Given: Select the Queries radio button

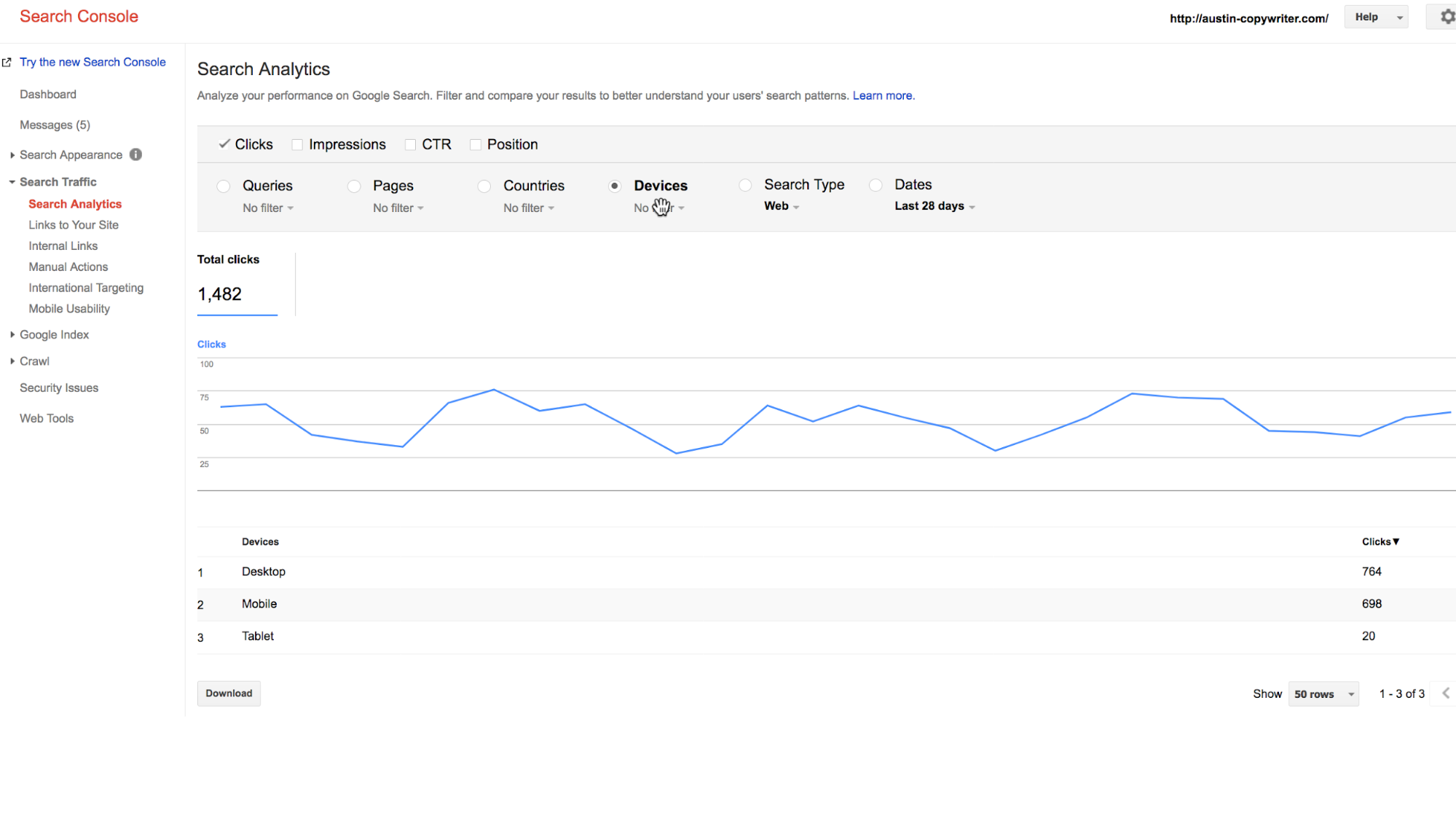Looking at the screenshot, I should pos(224,186).
